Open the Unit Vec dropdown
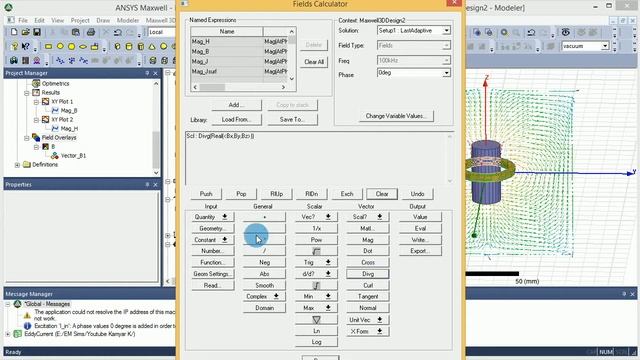The width and height of the screenshot is (640, 360). point(367,320)
